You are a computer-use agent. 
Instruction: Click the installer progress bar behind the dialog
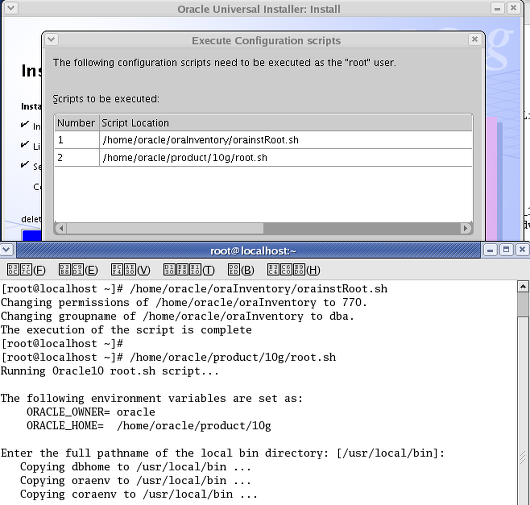tap(31, 235)
